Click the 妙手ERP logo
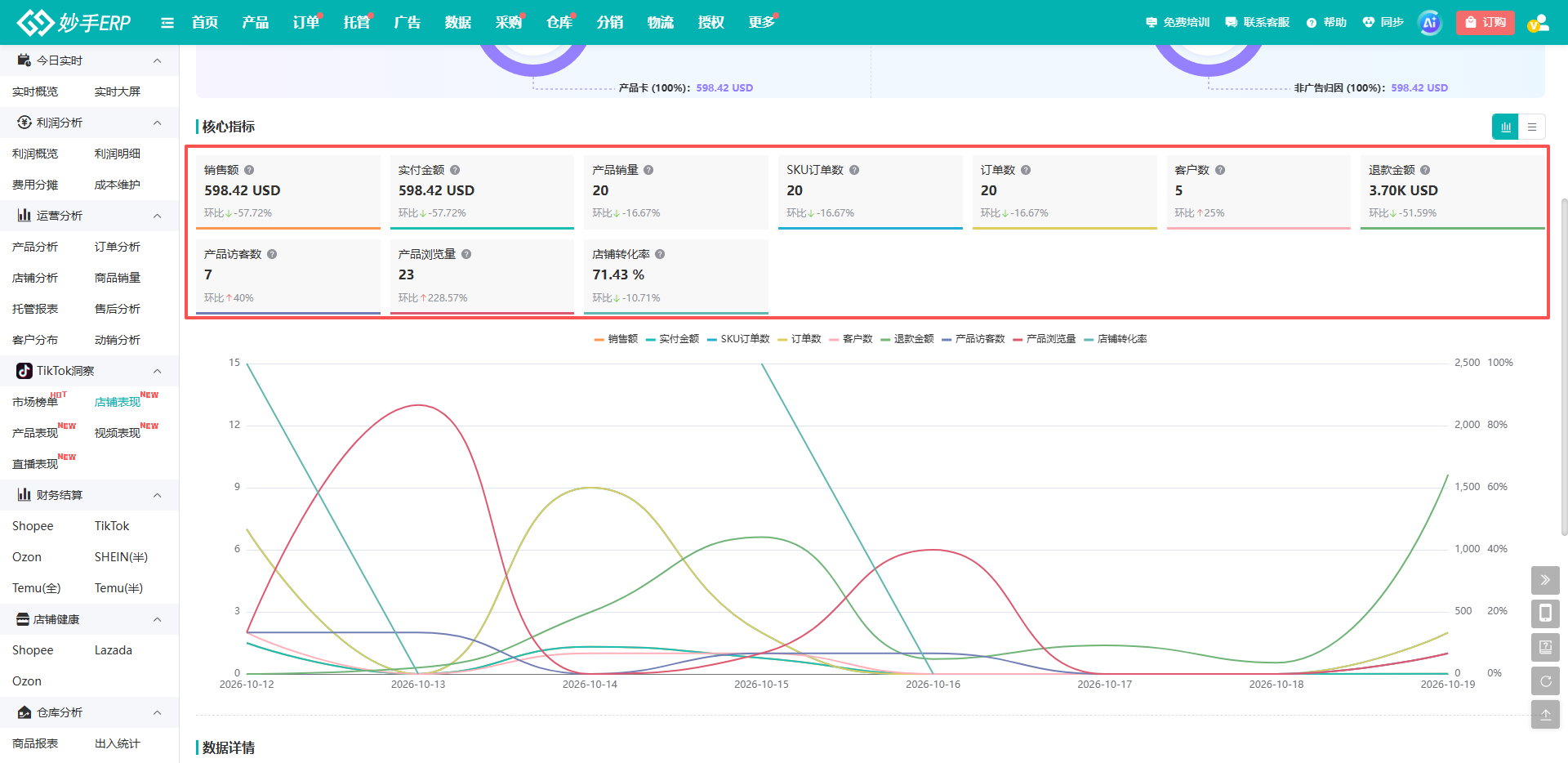This screenshot has height=763, width=1568. [x=74, y=22]
